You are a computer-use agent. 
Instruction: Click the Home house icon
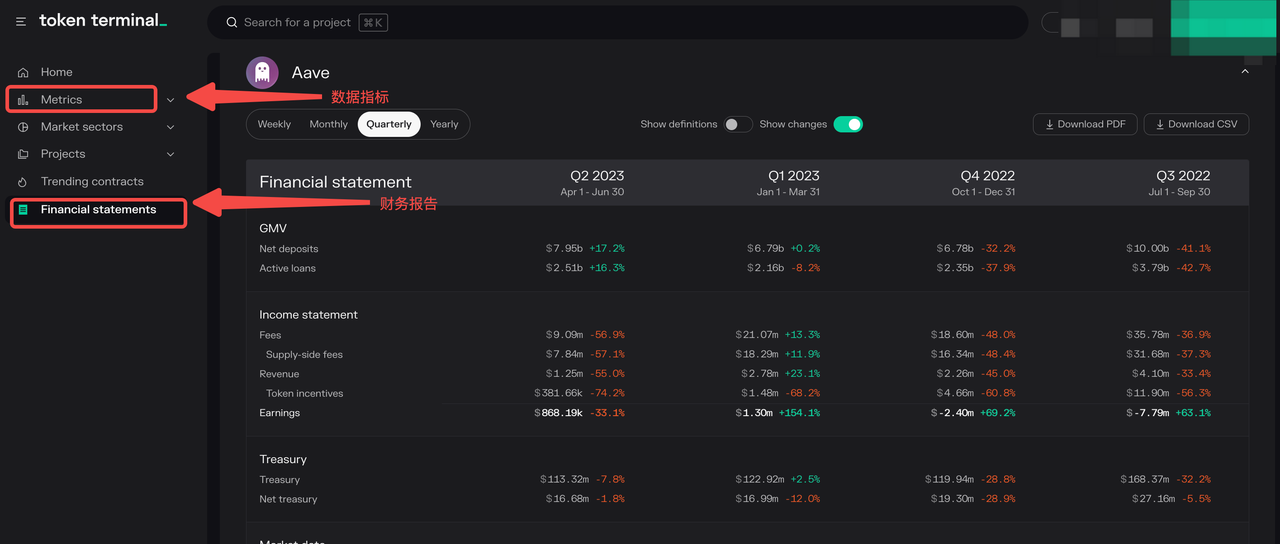click(23, 72)
